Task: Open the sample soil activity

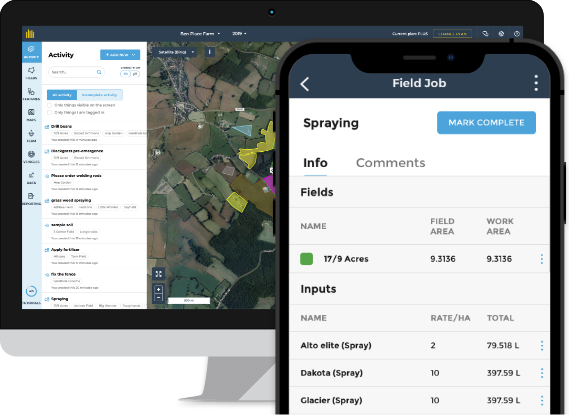Action: [95, 231]
